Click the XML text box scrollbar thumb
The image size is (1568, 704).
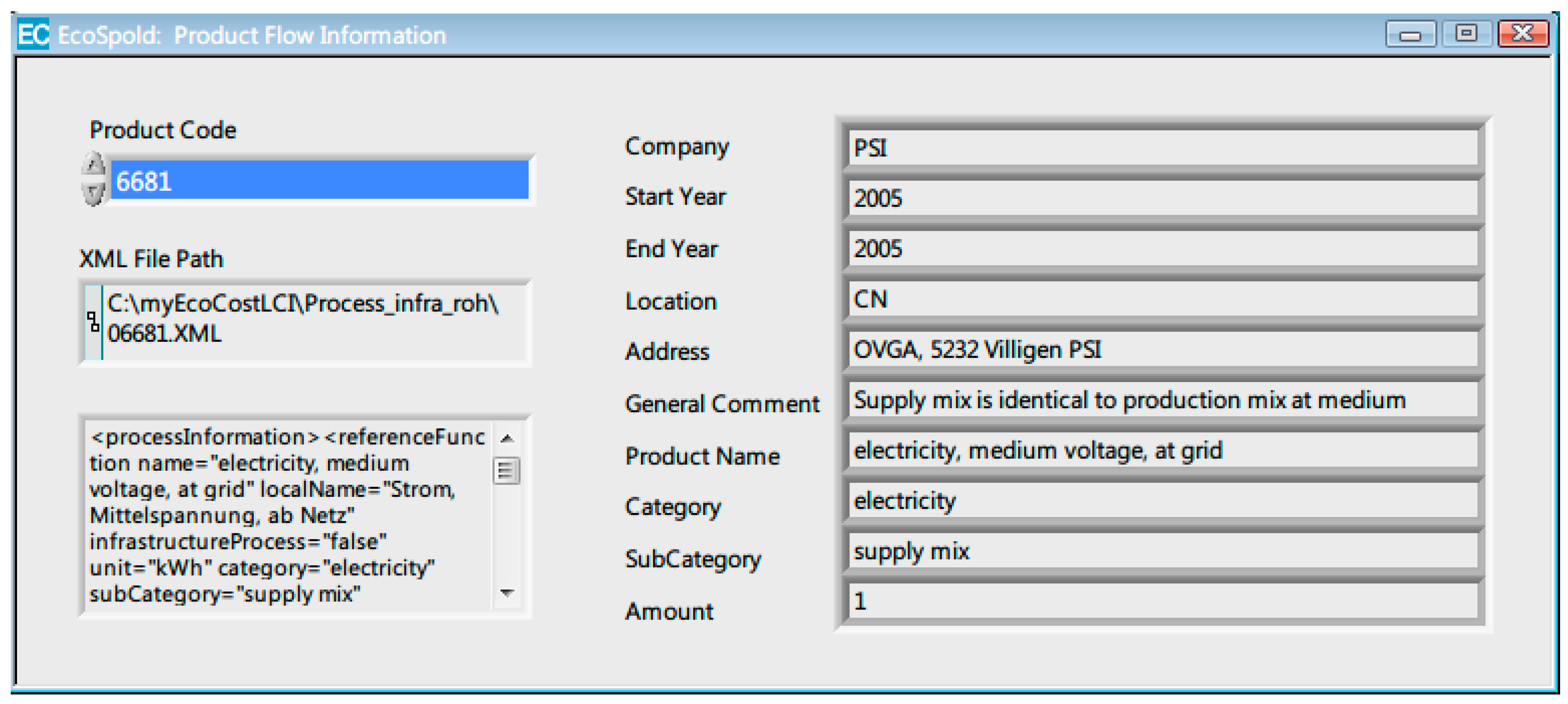click(x=507, y=470)
